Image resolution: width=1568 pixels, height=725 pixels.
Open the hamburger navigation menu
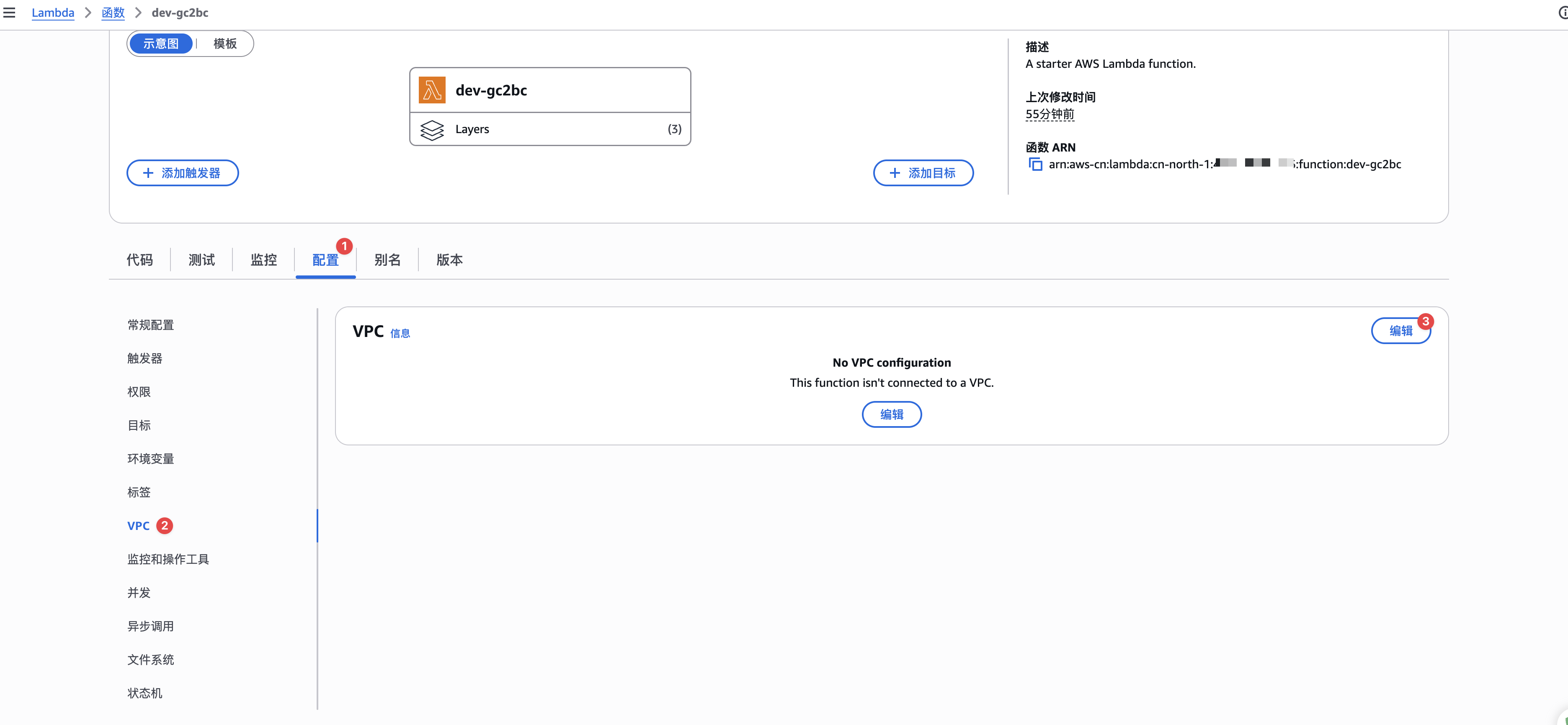click(x=9, y=12)
